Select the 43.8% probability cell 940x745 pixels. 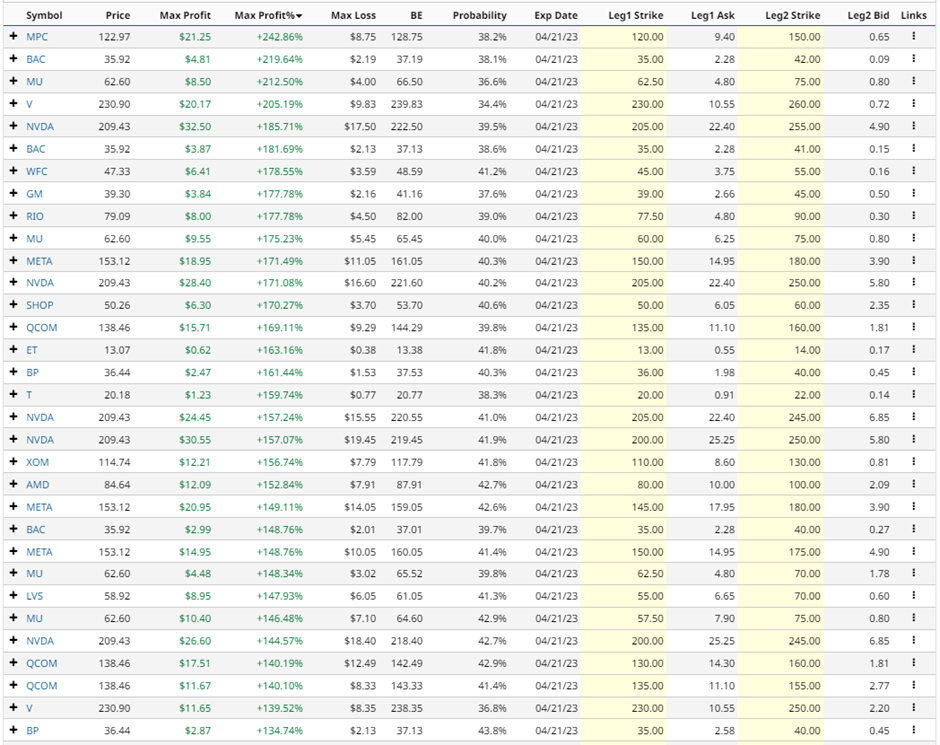[492, 730]
